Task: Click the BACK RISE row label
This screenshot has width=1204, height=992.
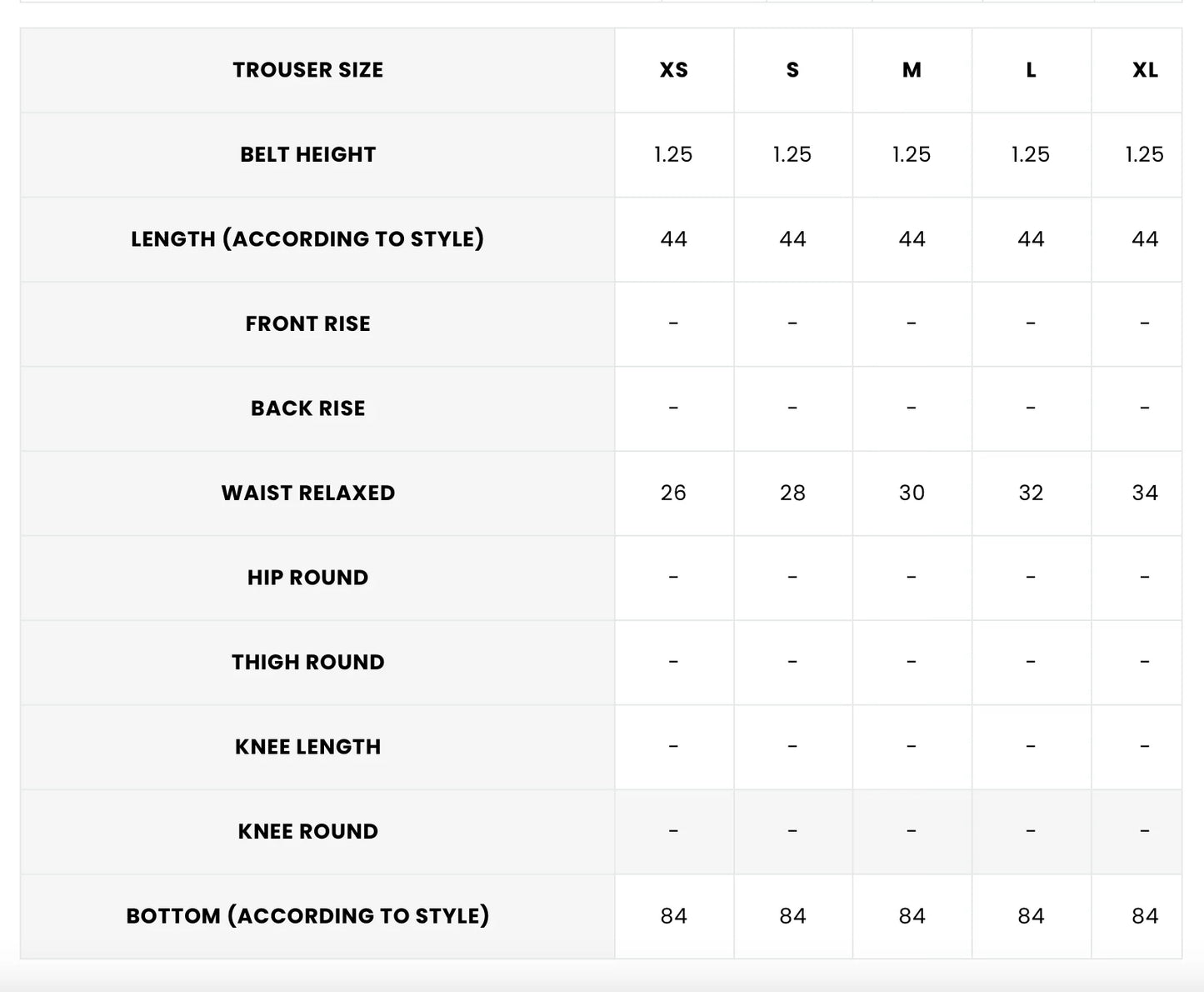Action: (x=307, y=408)
